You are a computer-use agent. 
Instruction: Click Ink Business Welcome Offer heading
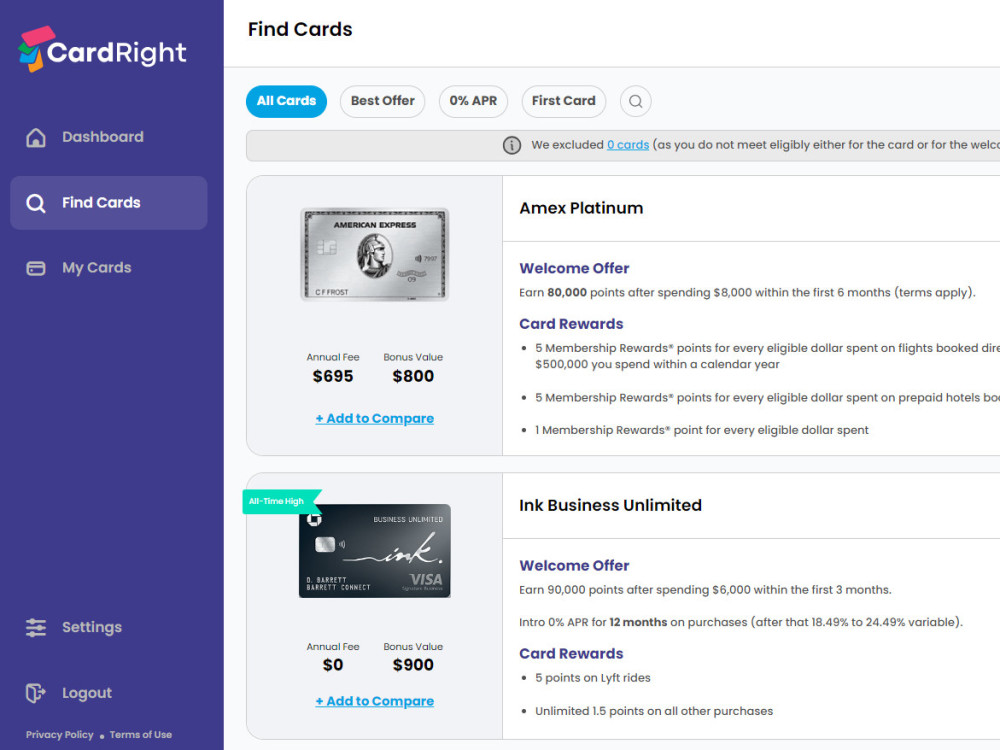(574, 566)
